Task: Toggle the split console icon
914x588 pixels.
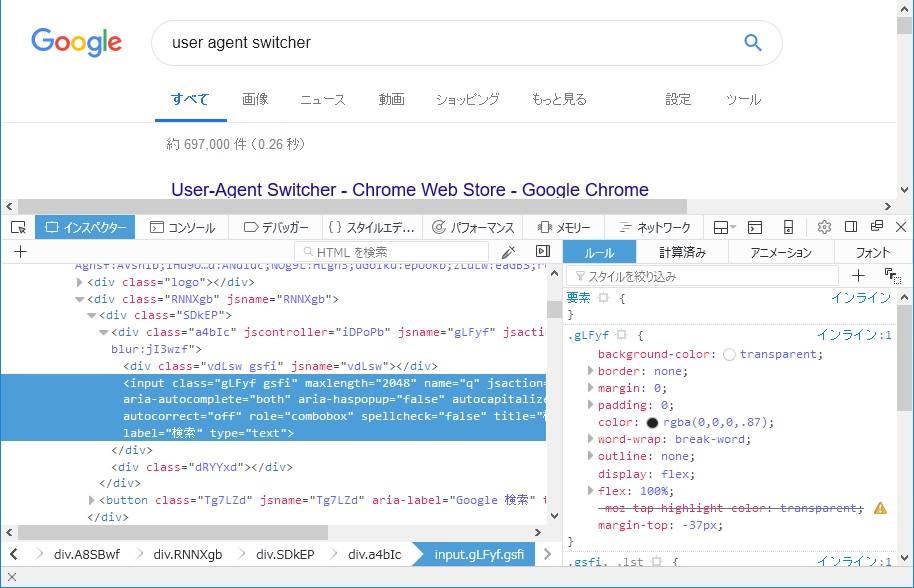Action: click(756, 228)
